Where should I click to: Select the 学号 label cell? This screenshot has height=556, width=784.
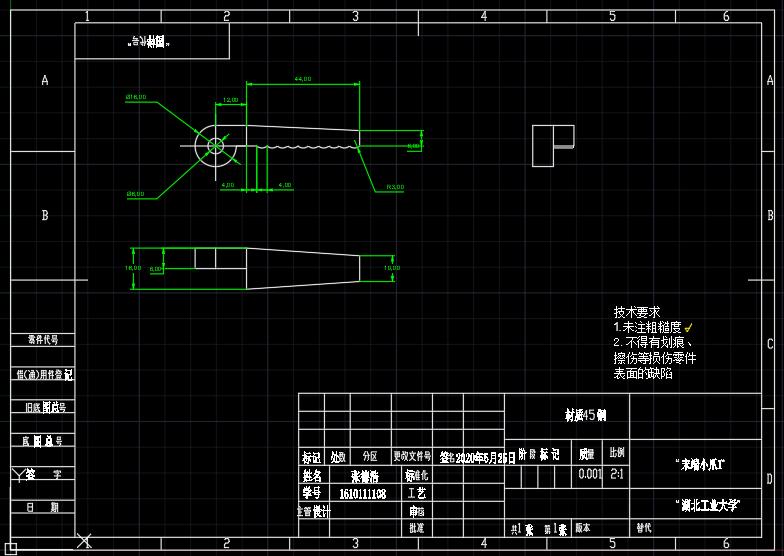[x=312, y=492]
